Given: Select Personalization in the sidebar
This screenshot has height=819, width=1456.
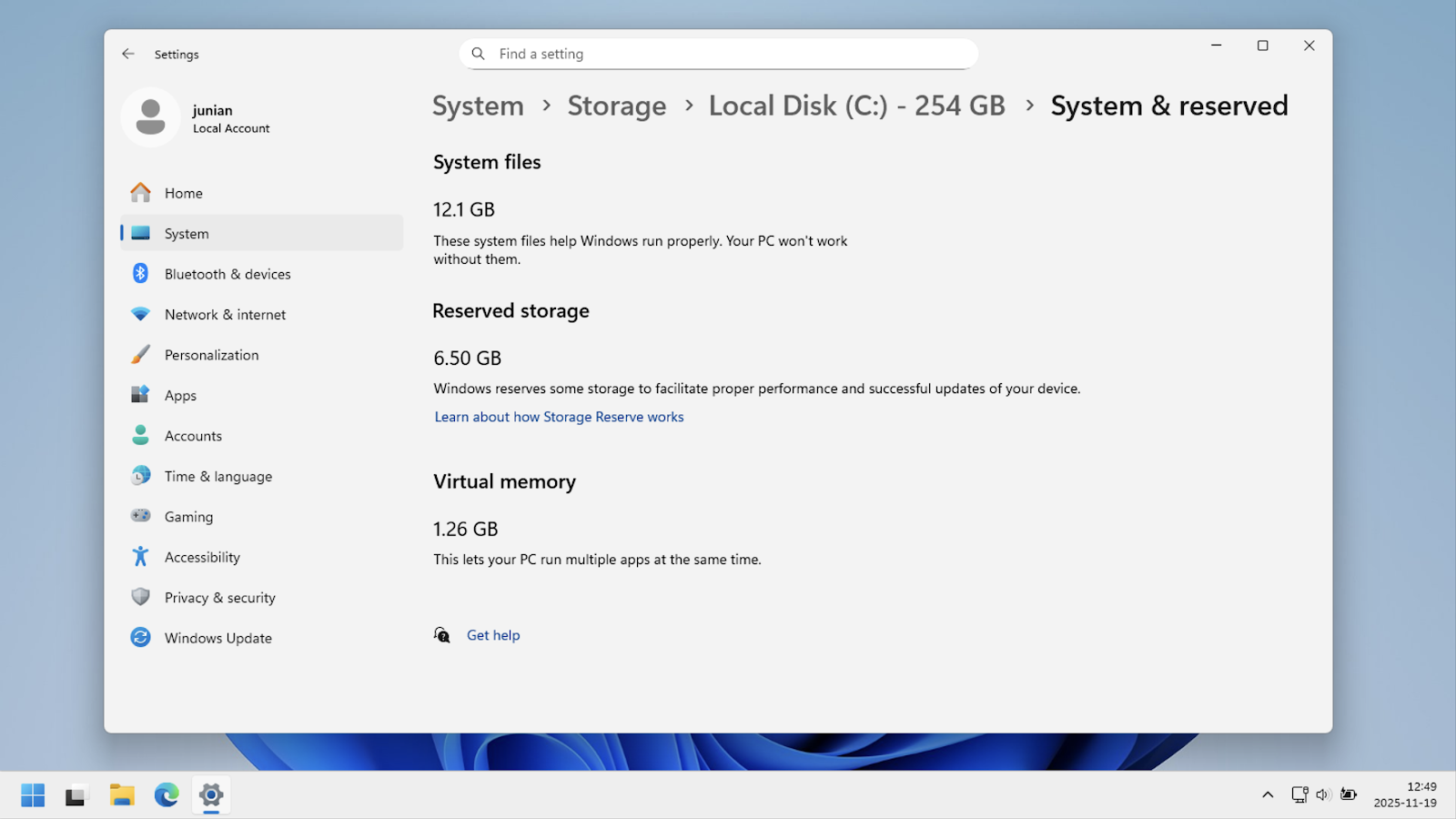Looking at the screenshot, I should pyautogui.click(x=261, y=354).
